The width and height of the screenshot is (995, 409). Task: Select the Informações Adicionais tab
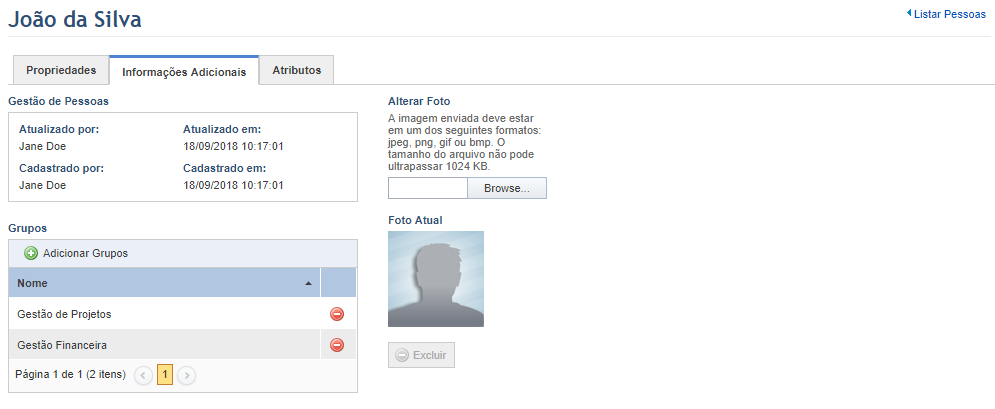[x=184, y=71]
